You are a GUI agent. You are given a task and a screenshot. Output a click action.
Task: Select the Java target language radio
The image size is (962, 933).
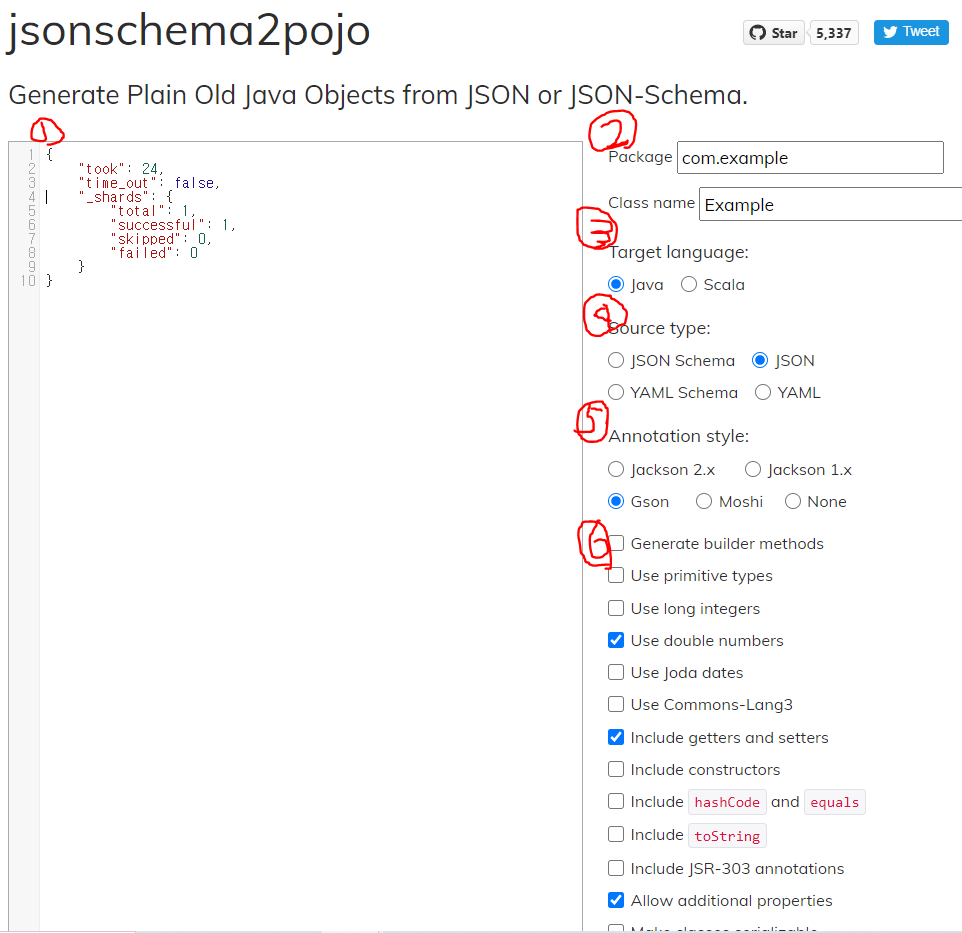pos(616,285)
